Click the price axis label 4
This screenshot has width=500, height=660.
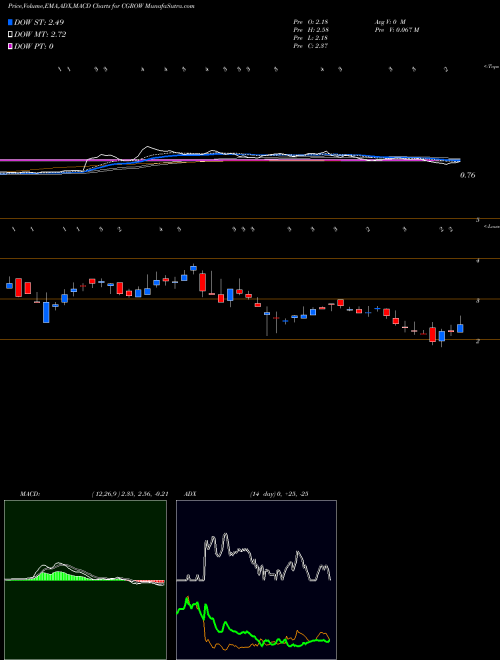point(478,261)
